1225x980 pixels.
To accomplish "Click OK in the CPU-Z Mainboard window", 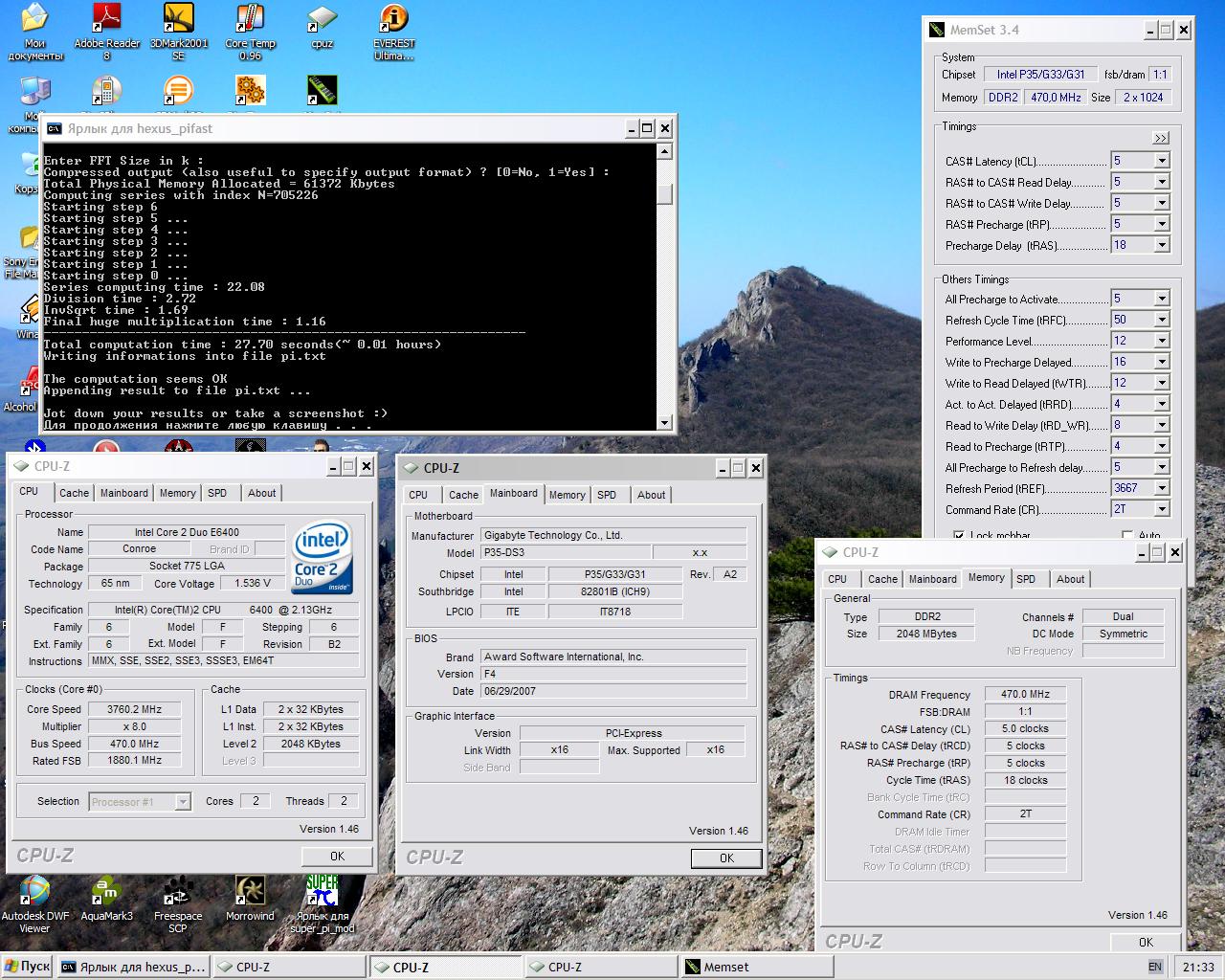I will (726, 857).
